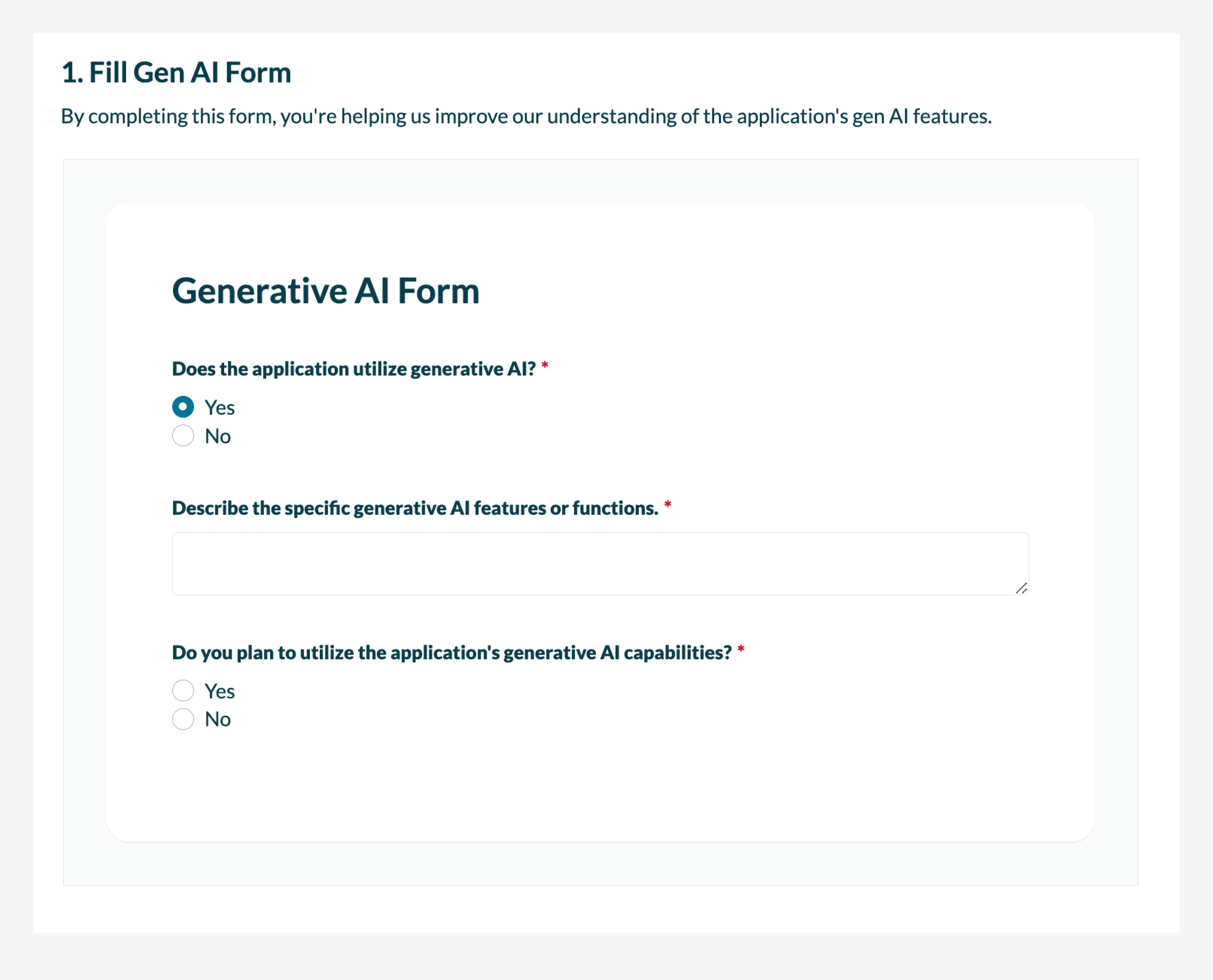1213x980 pixels.
Task: Click the 'Yes' label under the first question
Action: 220,408
